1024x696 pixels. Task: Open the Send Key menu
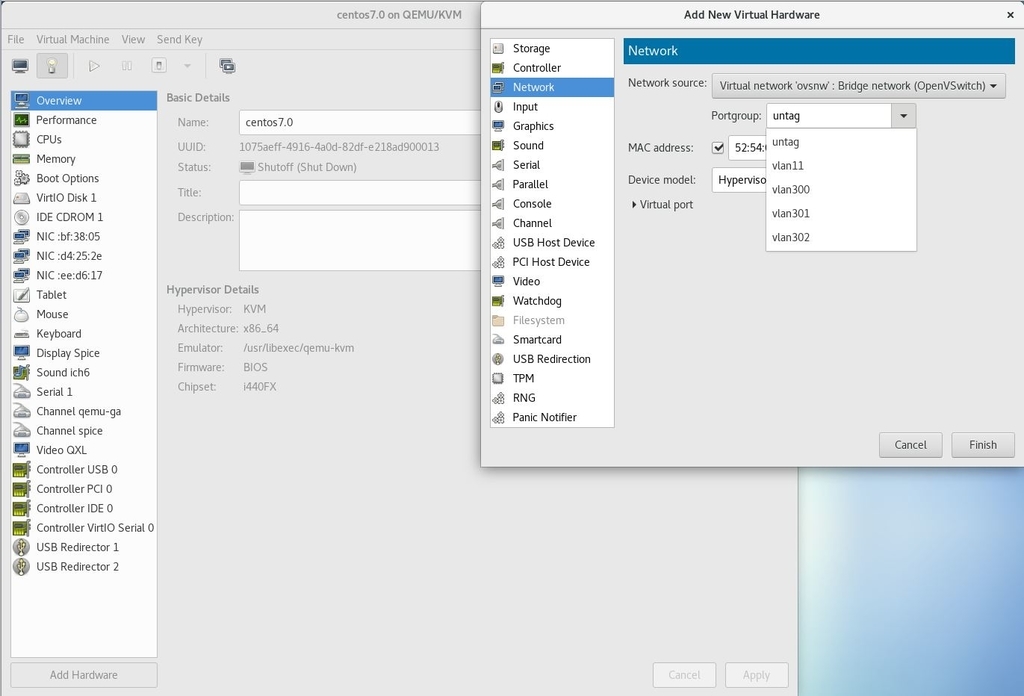pos(180,39)
